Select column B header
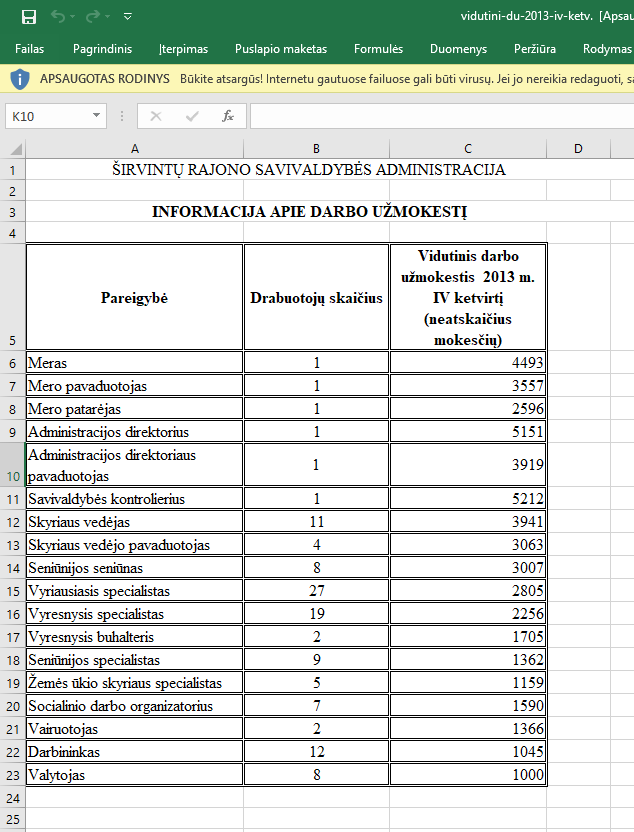The height and width of the screenshot is (832, 634). (316, 149)
